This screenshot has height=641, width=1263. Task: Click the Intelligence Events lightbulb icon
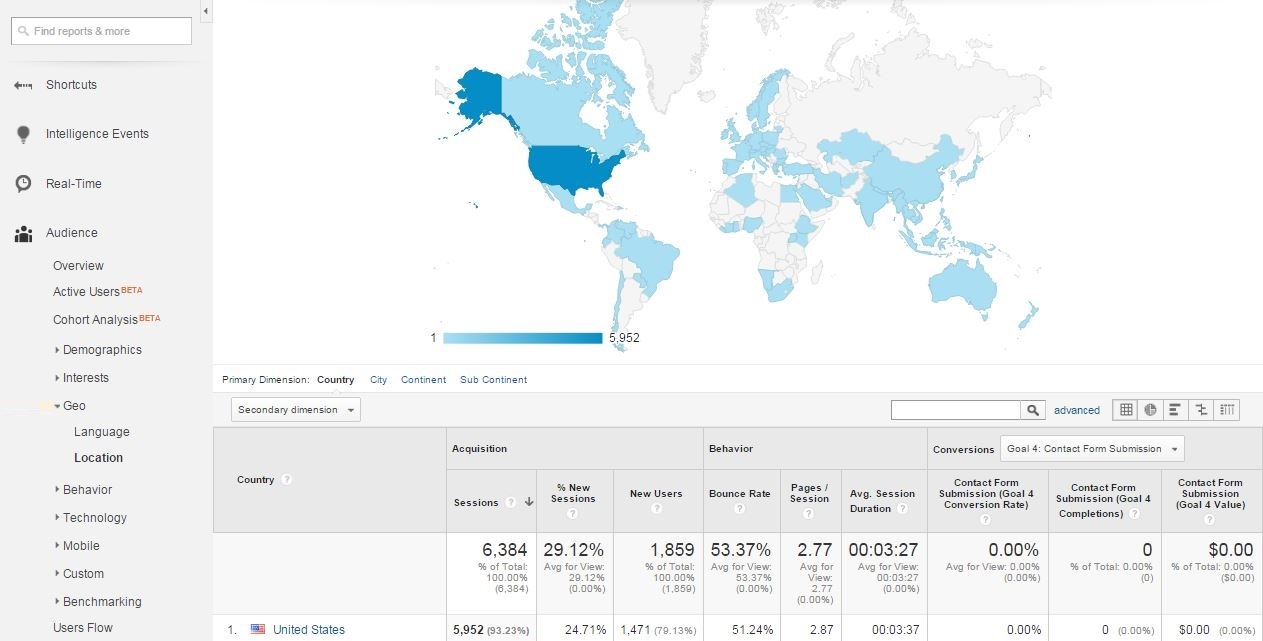pyautogui.click(x=23, y=134)
